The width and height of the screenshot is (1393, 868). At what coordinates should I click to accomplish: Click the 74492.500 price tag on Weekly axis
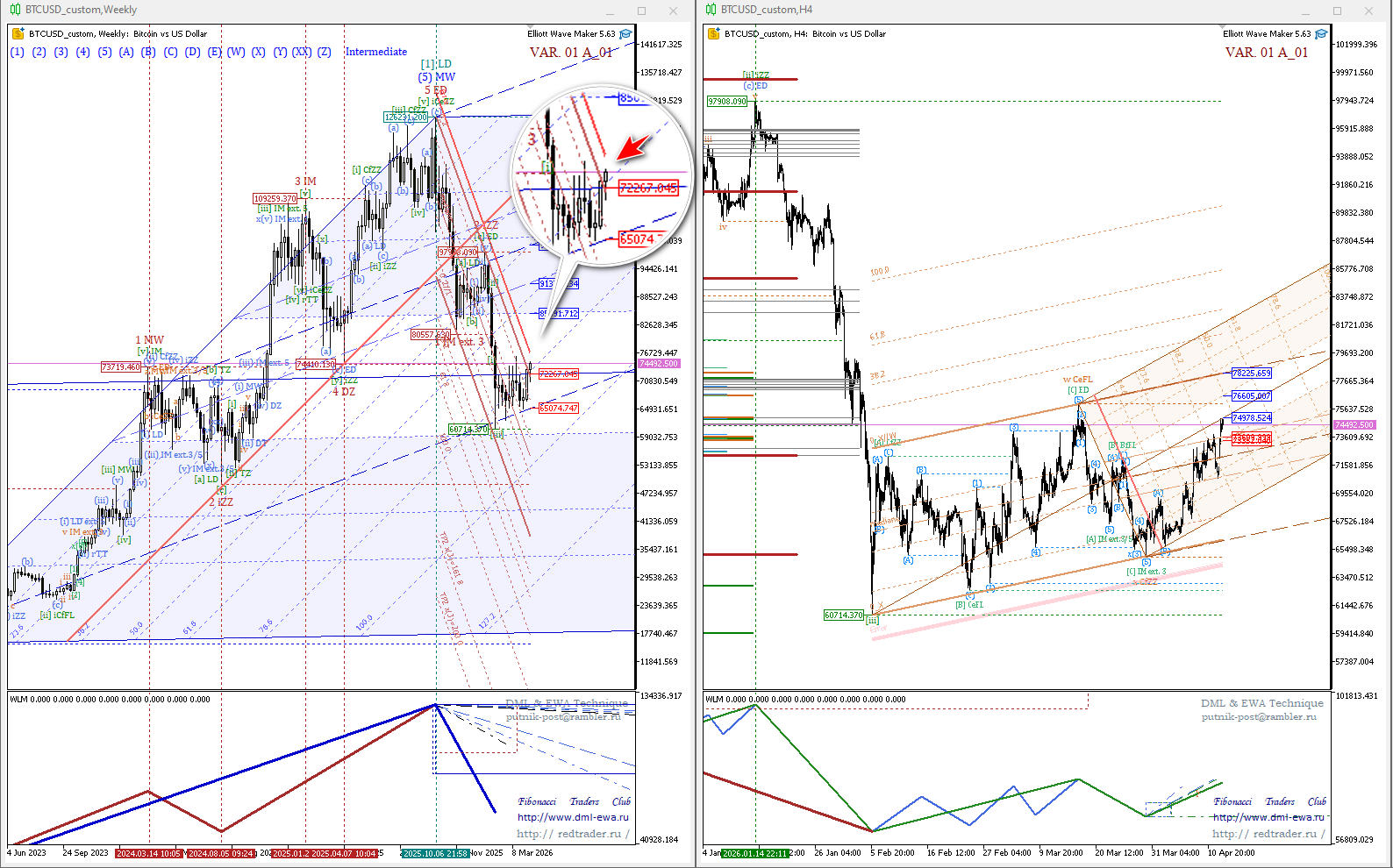tap(658, 364)
